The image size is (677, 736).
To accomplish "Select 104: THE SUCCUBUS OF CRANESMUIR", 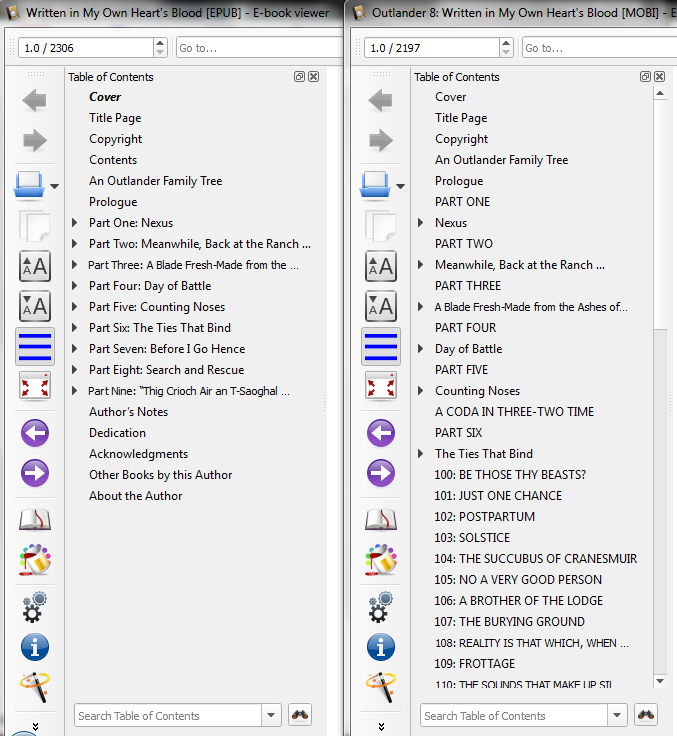I will 536,559.
